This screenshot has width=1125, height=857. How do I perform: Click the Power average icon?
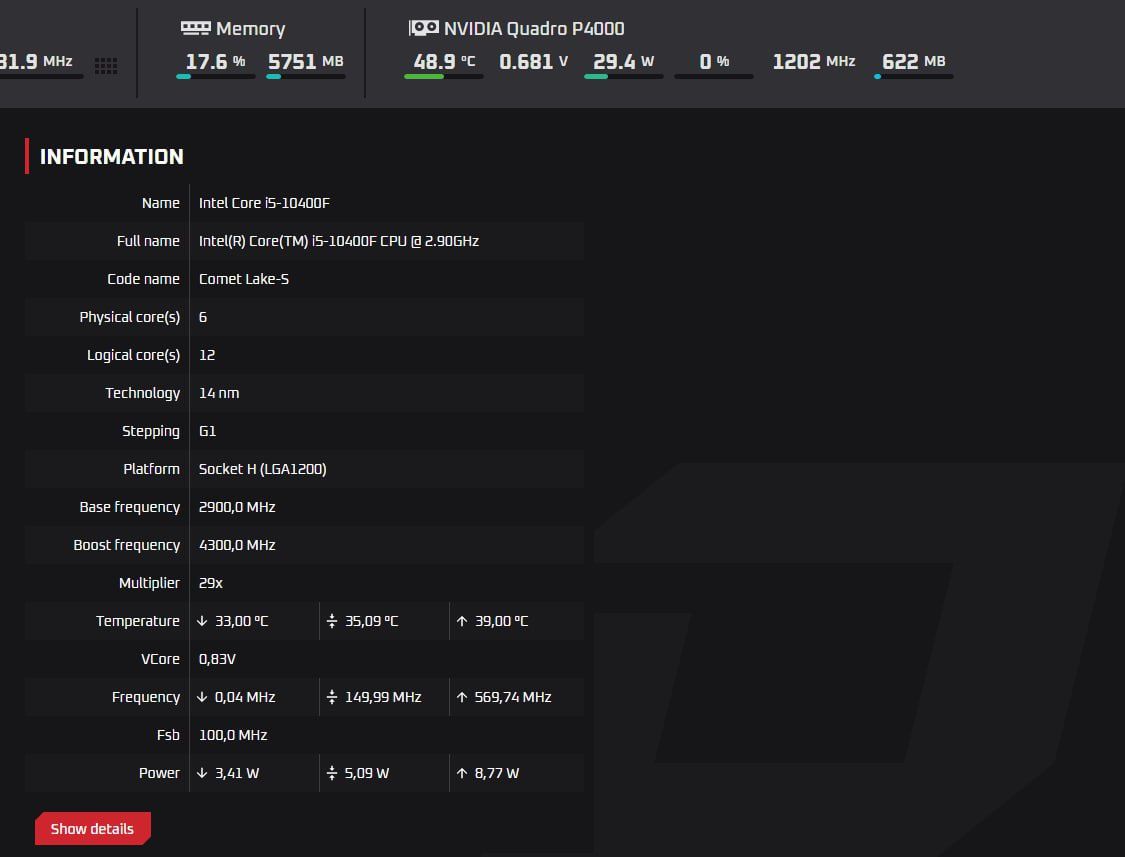(x=331, y=773)
